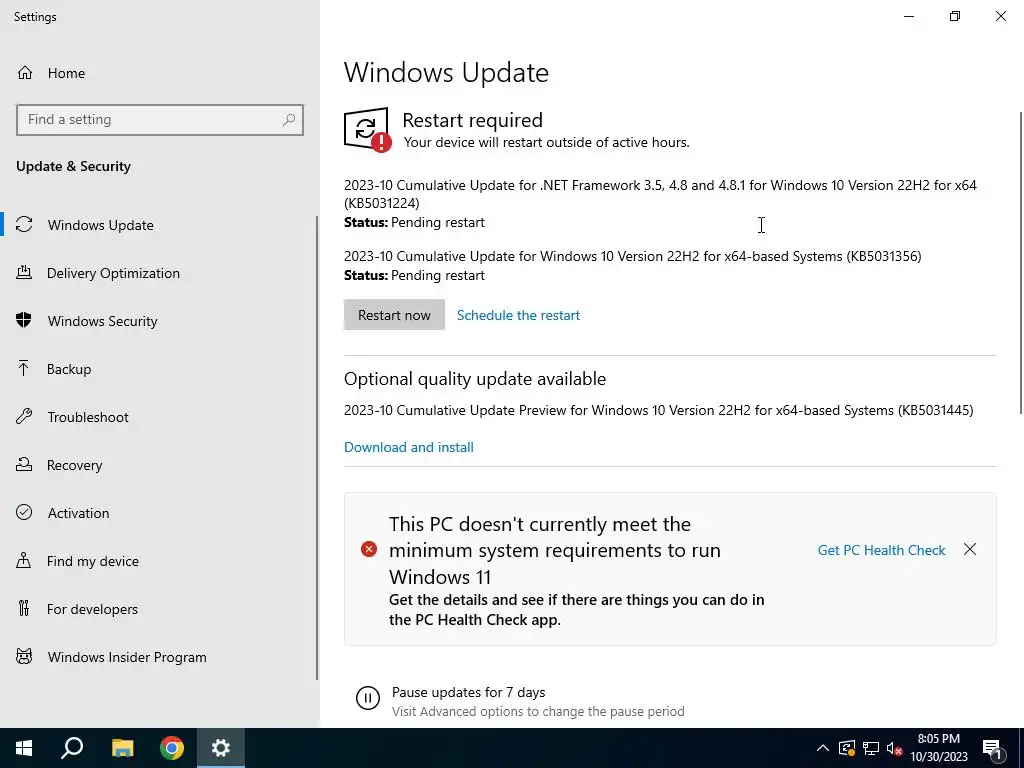Viewport: 1024px width, 768px height.
Task: Click the muted volume icon in tray
Action: [895, 748]
